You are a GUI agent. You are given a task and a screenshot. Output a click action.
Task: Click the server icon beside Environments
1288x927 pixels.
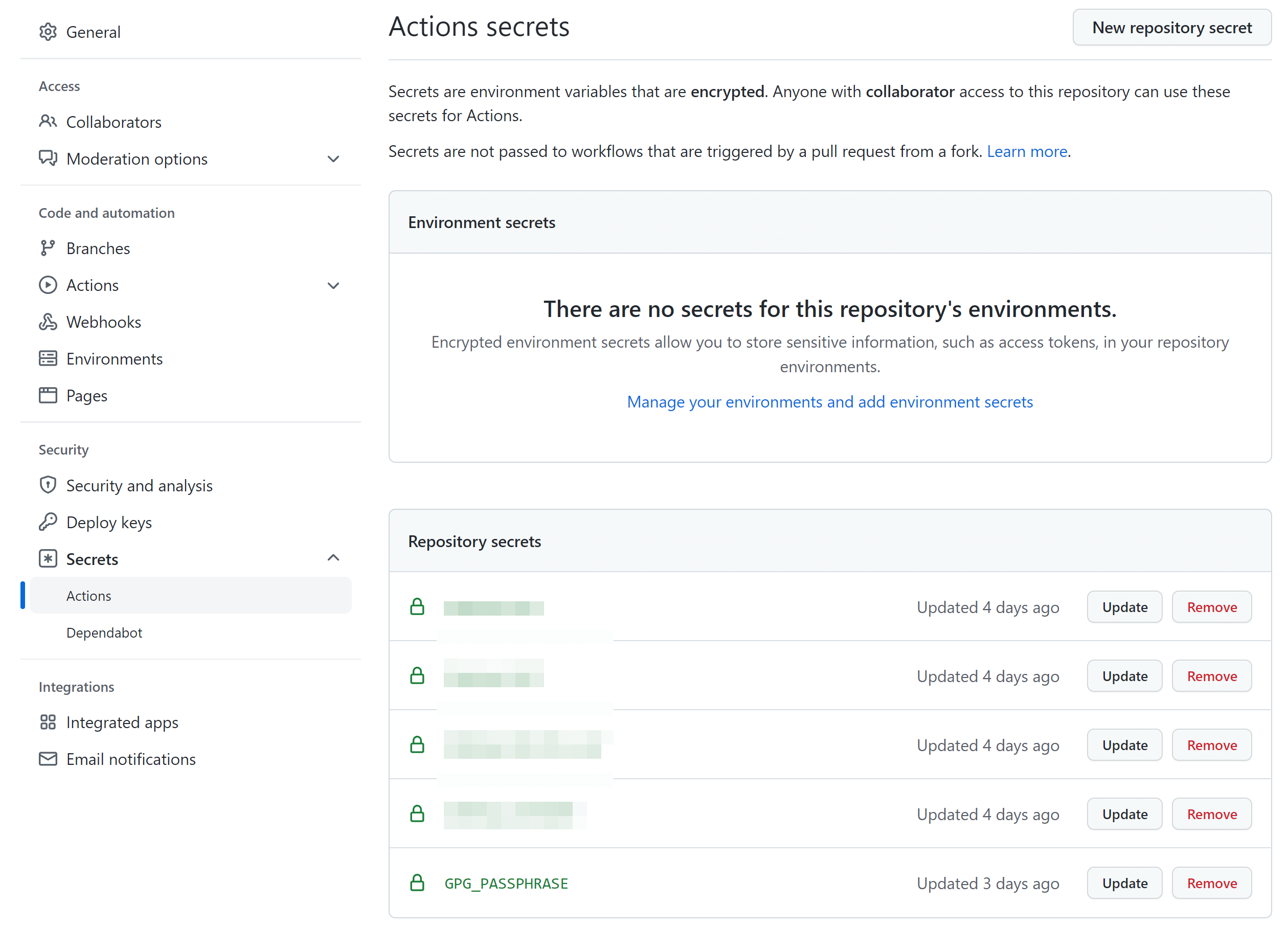tap(48, 358)
